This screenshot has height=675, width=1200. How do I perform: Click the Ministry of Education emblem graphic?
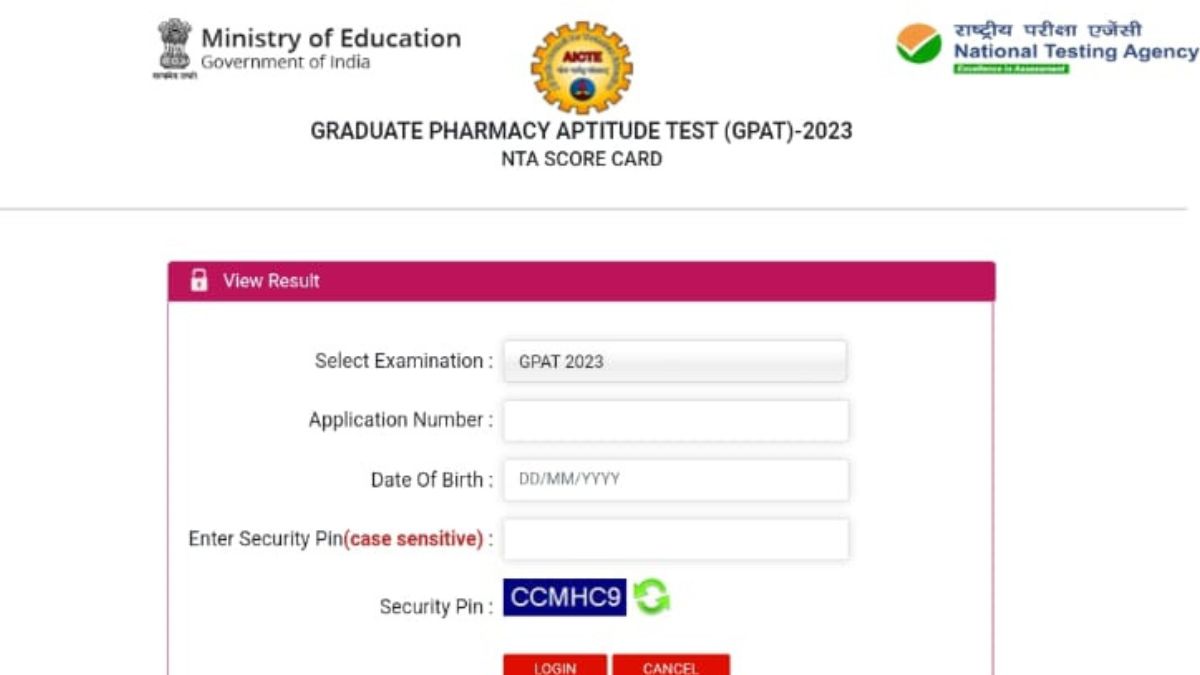tap(174, 43)
